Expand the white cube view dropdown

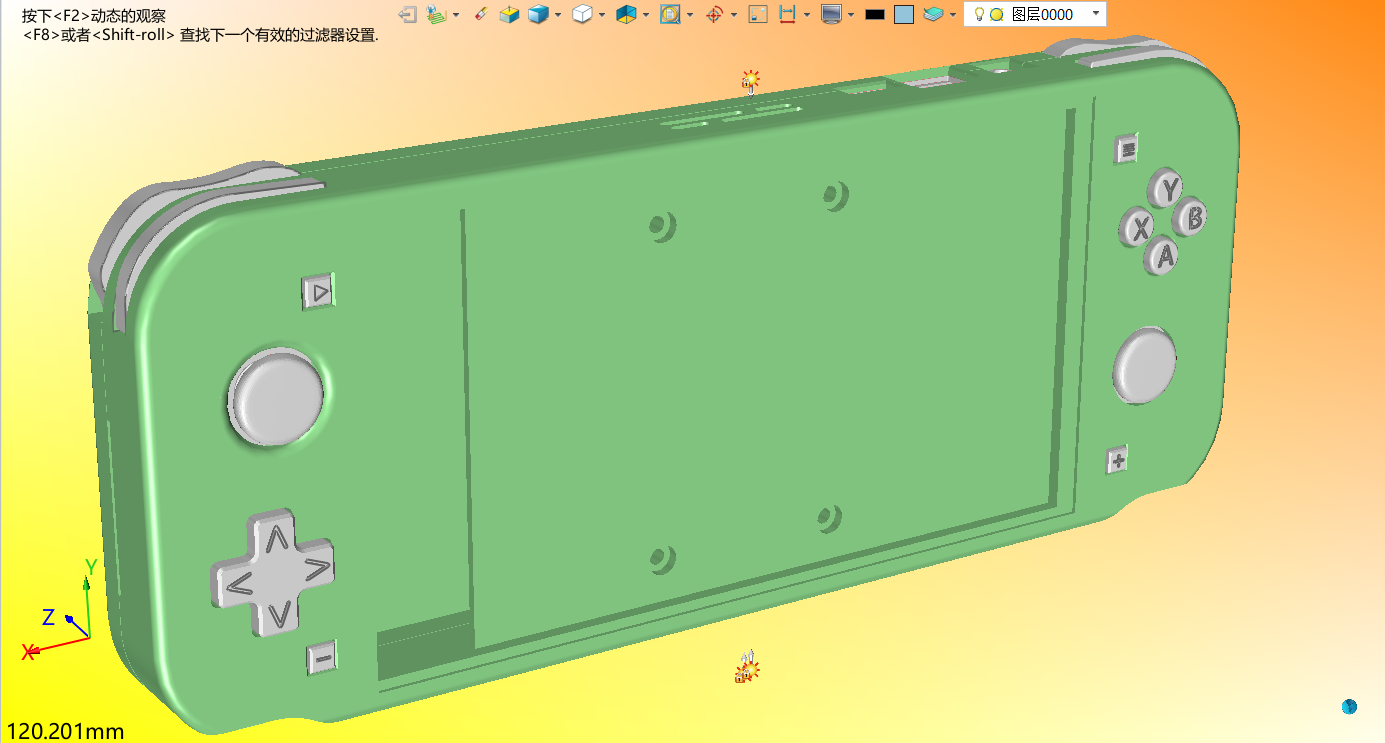coord(602,15)
